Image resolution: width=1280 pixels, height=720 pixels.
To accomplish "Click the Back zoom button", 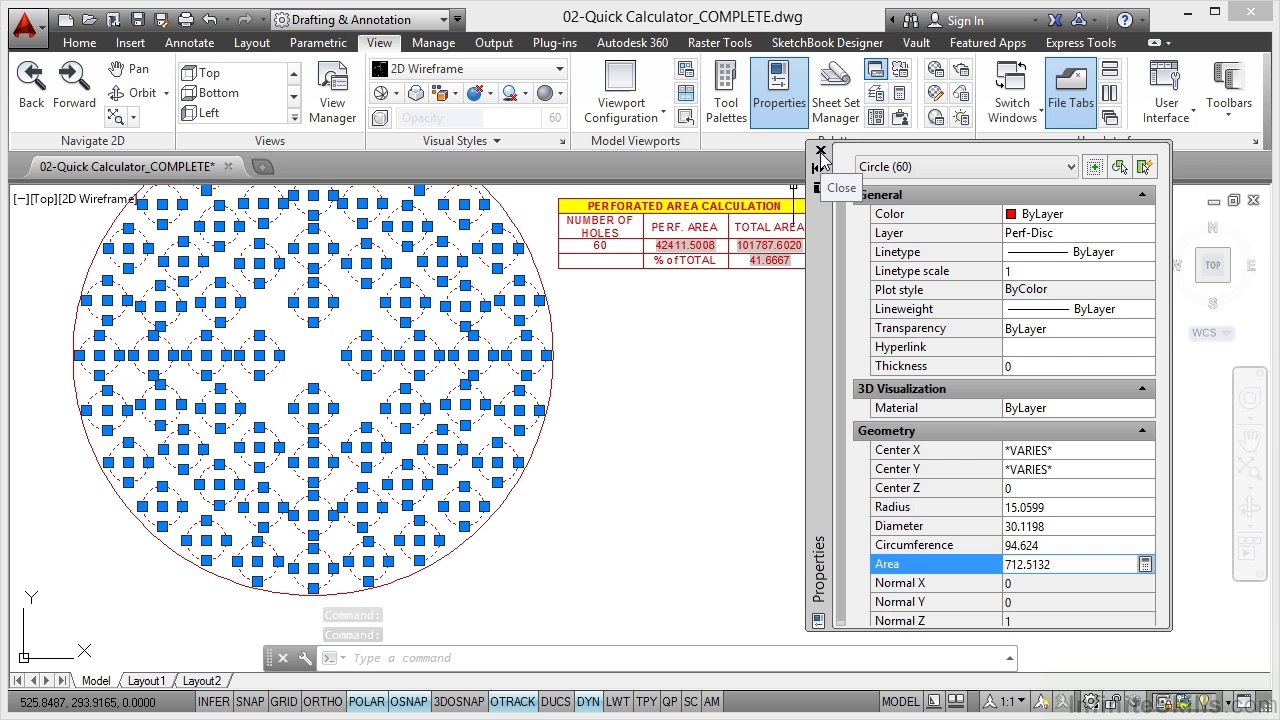I will pyautogui.click(x=32, y=84).
